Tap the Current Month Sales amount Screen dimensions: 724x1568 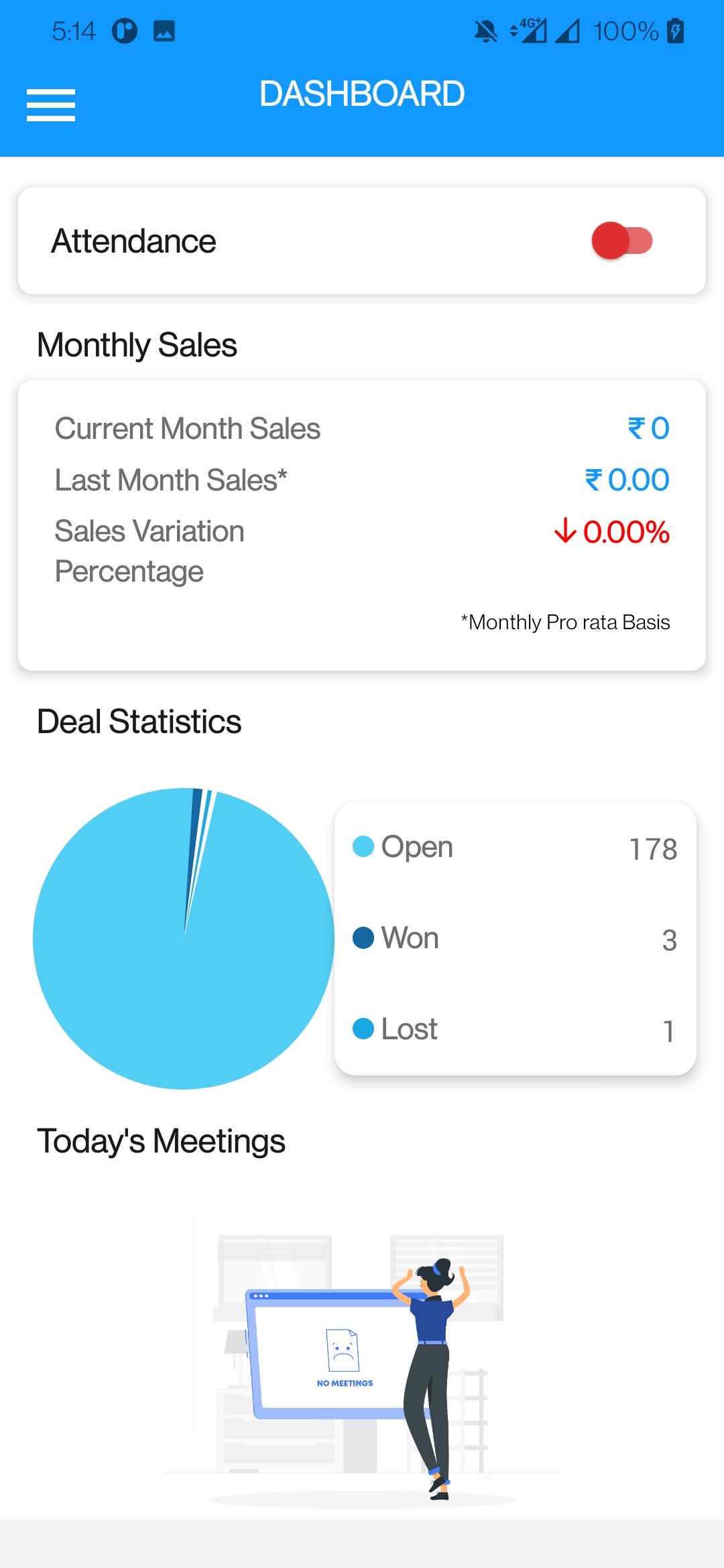(648, 428)
